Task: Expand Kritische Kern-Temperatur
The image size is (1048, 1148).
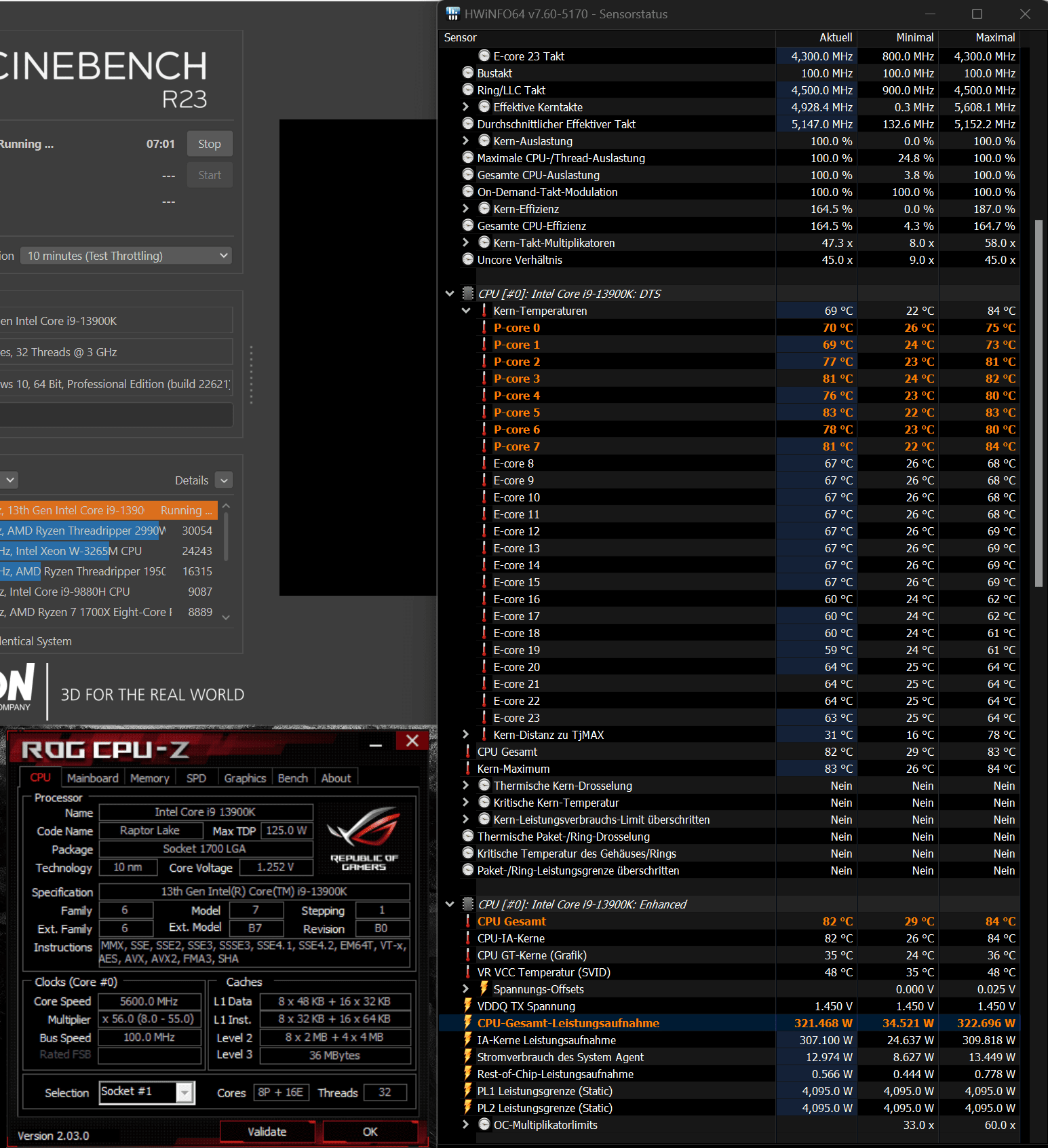Action: 465,803
